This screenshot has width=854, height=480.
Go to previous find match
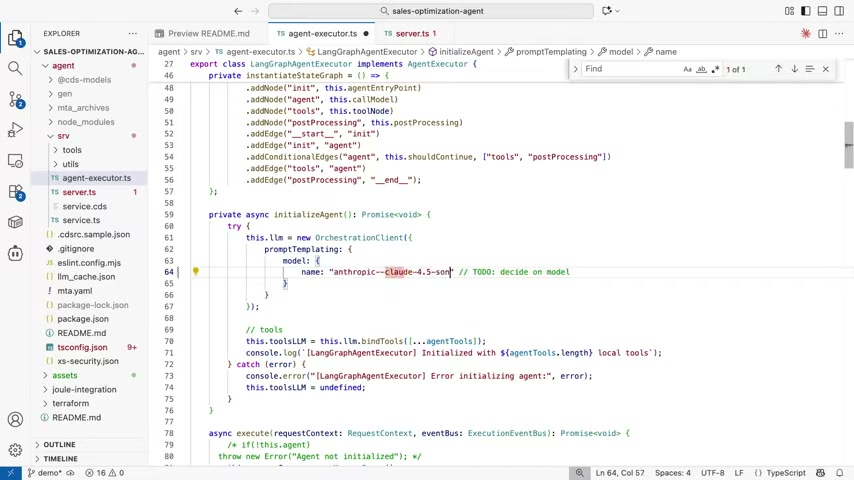[778, 69]
